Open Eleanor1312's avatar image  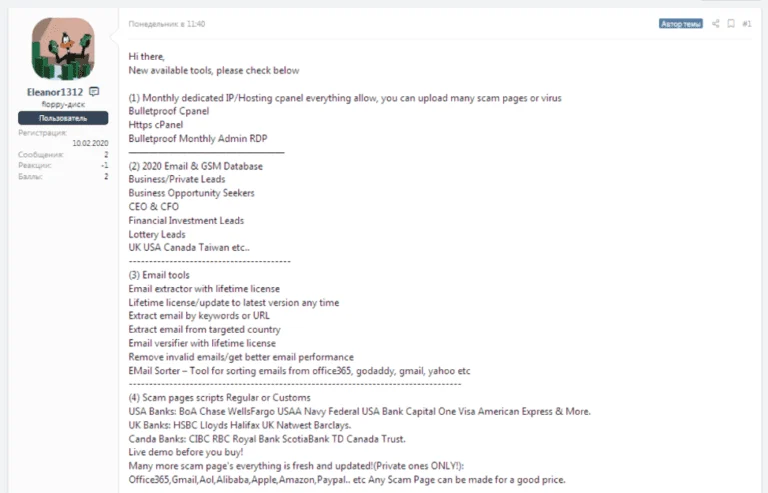tap(63, 48)
